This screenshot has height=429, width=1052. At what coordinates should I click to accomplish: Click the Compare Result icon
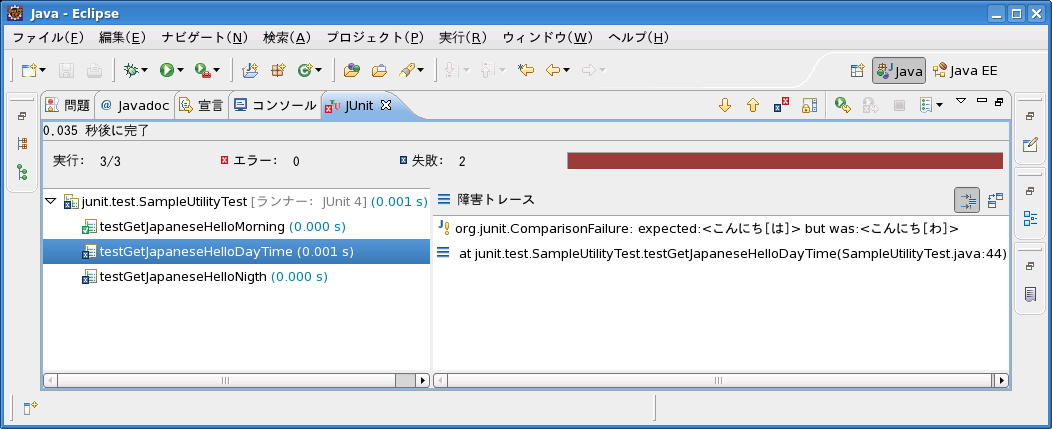point(996,200)
